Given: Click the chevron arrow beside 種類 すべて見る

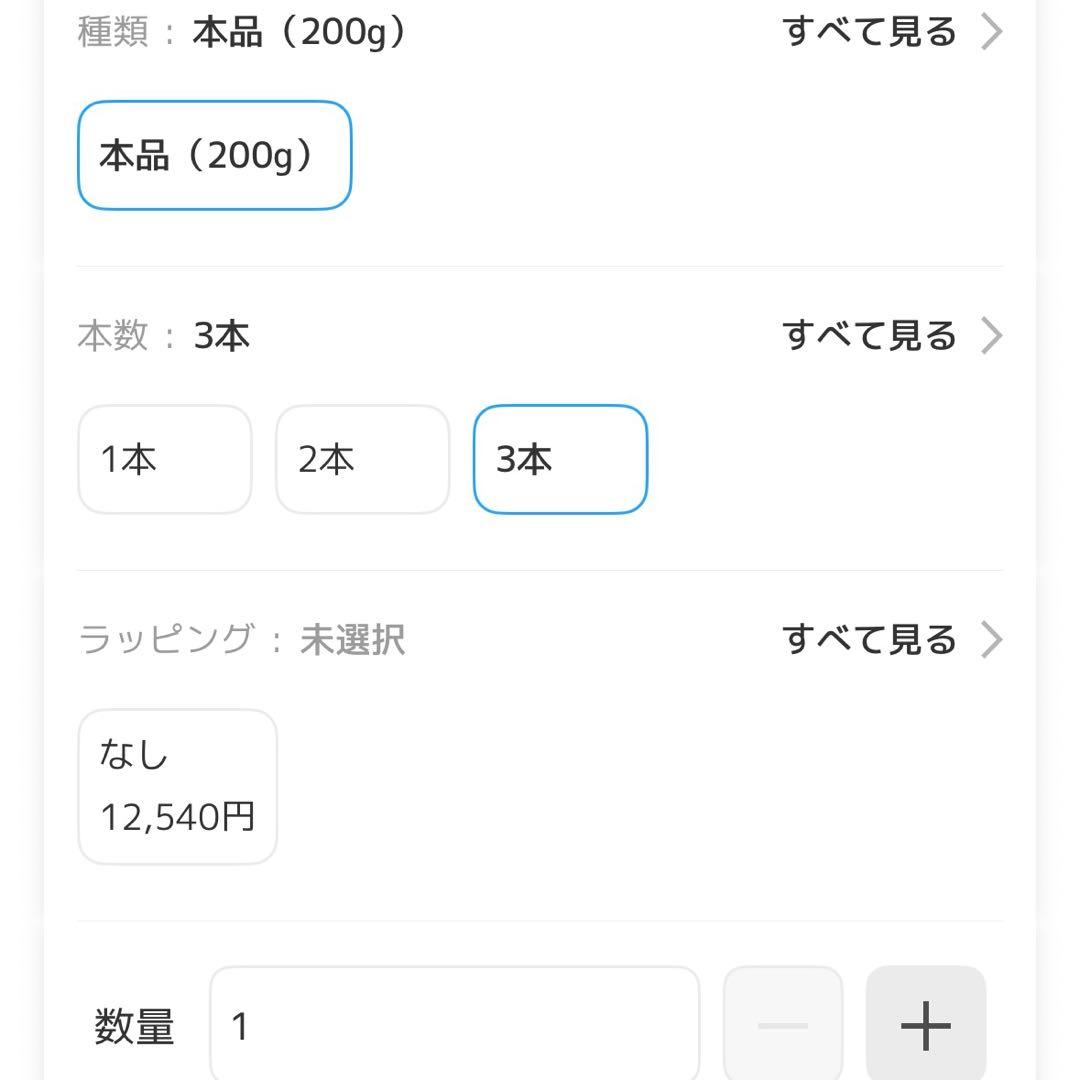Looking at the screenshot, I should 992,31.
